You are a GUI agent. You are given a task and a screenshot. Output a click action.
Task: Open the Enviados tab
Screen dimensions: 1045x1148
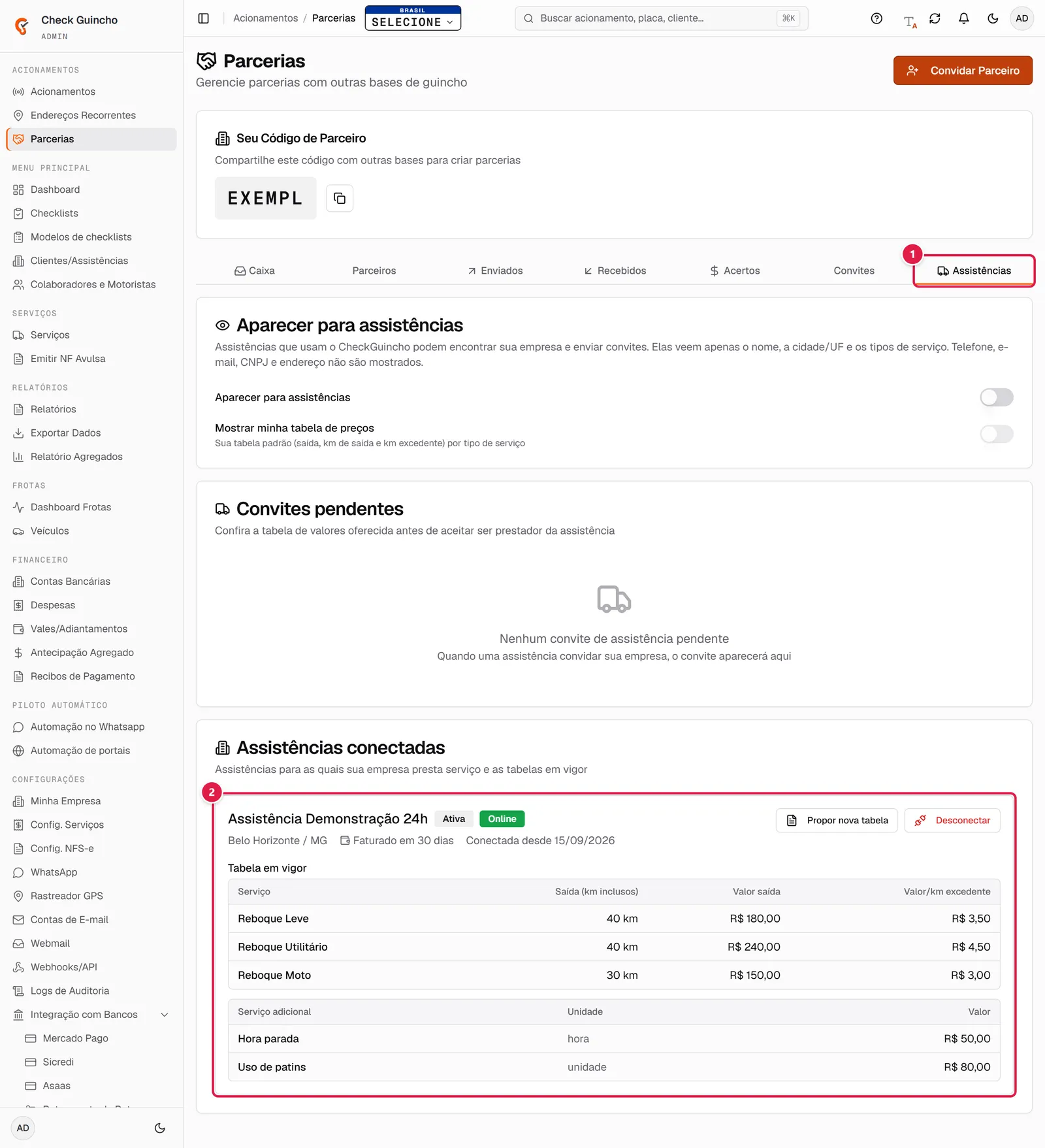(495, 271)
